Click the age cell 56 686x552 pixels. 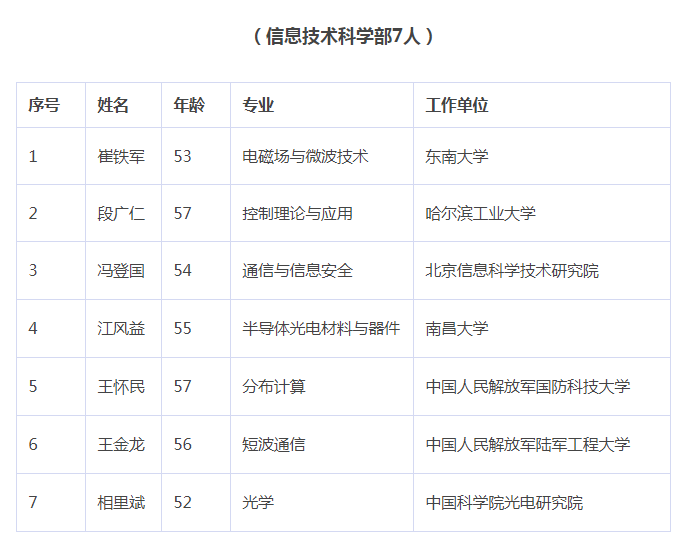pos(182,445)
